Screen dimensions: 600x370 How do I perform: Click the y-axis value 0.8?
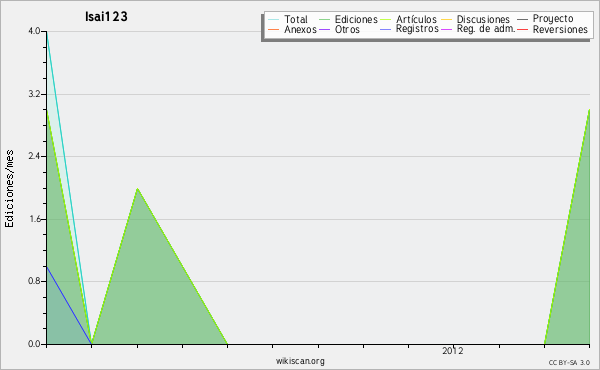34,281
